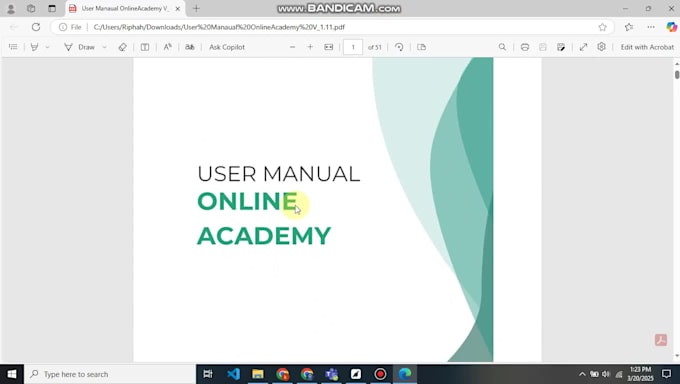Open the browser profile icon
This screenshot has width=680, height=384.
click(x=11, y=8)
